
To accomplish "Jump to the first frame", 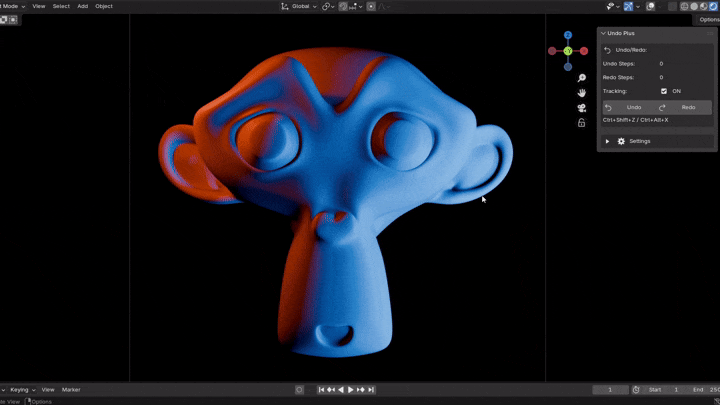I will tap(321, 390).
